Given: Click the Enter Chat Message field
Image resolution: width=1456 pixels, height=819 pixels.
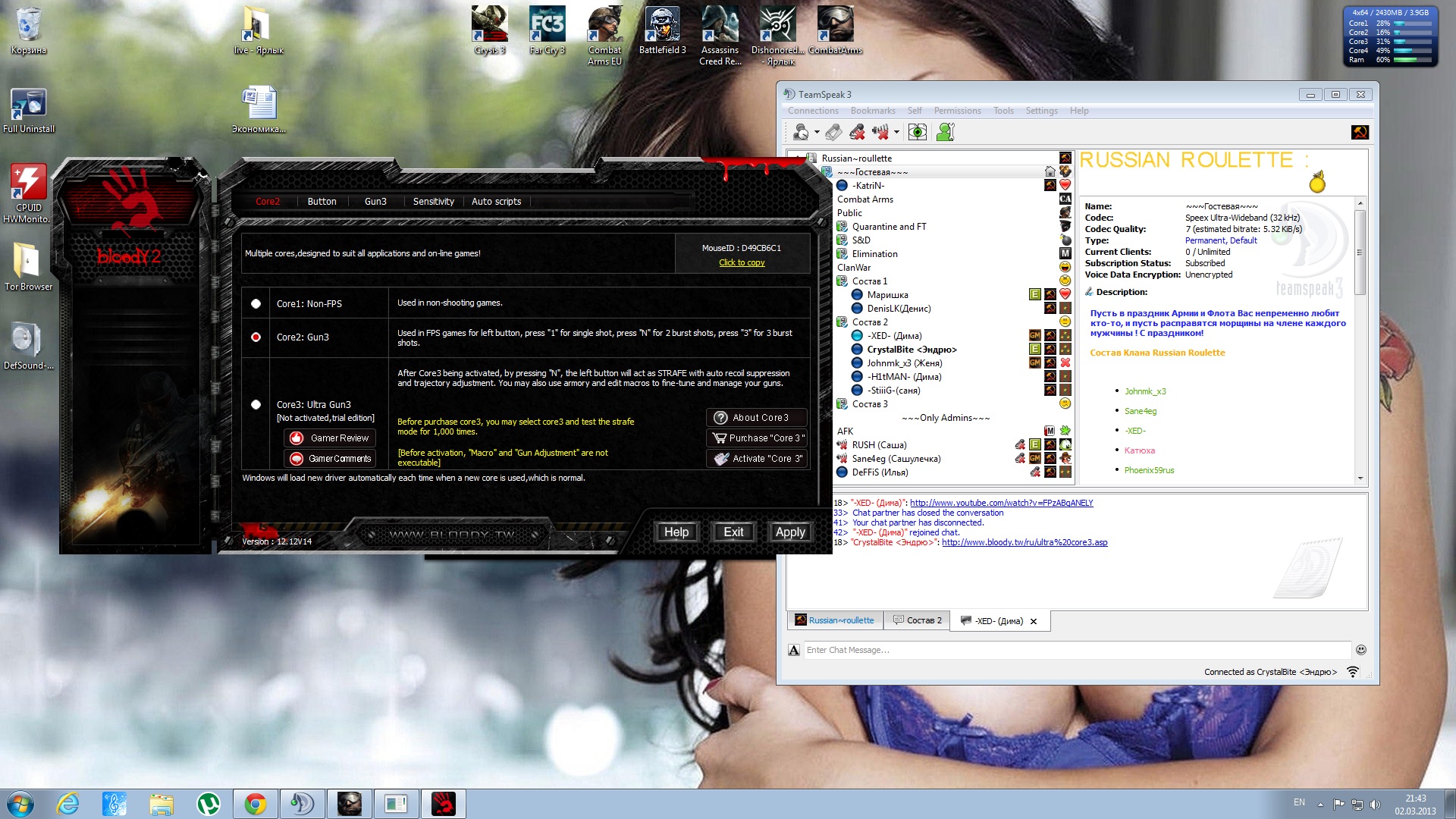Looking at the screenshot, I should (x=1077, y=650).
